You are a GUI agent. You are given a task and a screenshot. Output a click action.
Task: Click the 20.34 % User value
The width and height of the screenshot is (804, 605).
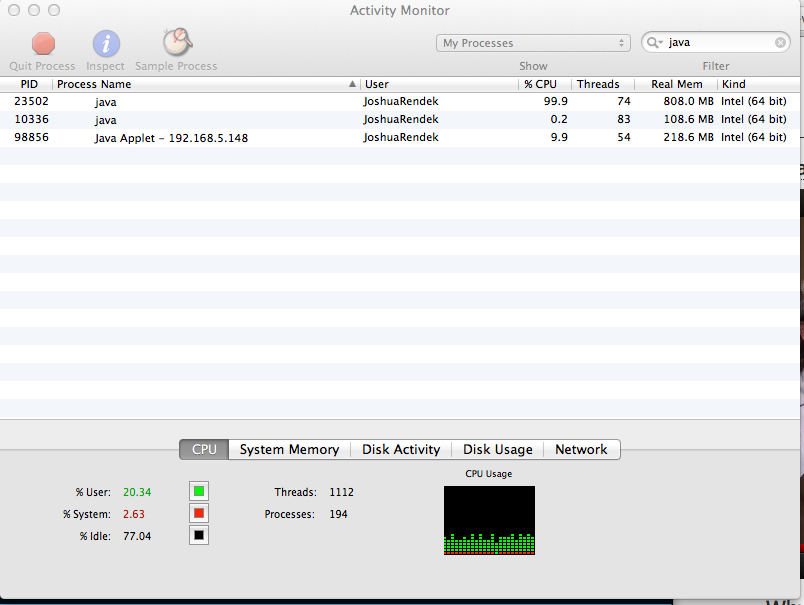(137, 492)
